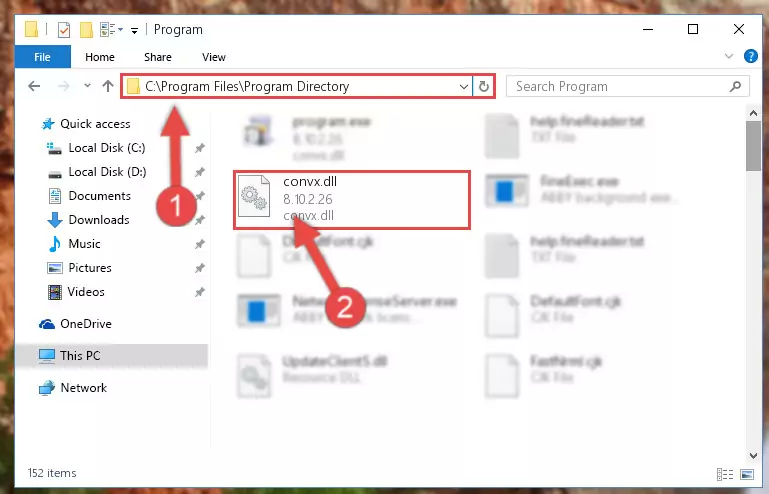
Task: Click the New folder quick access icon
Action: pyautogui.click(x=86, y=30)
